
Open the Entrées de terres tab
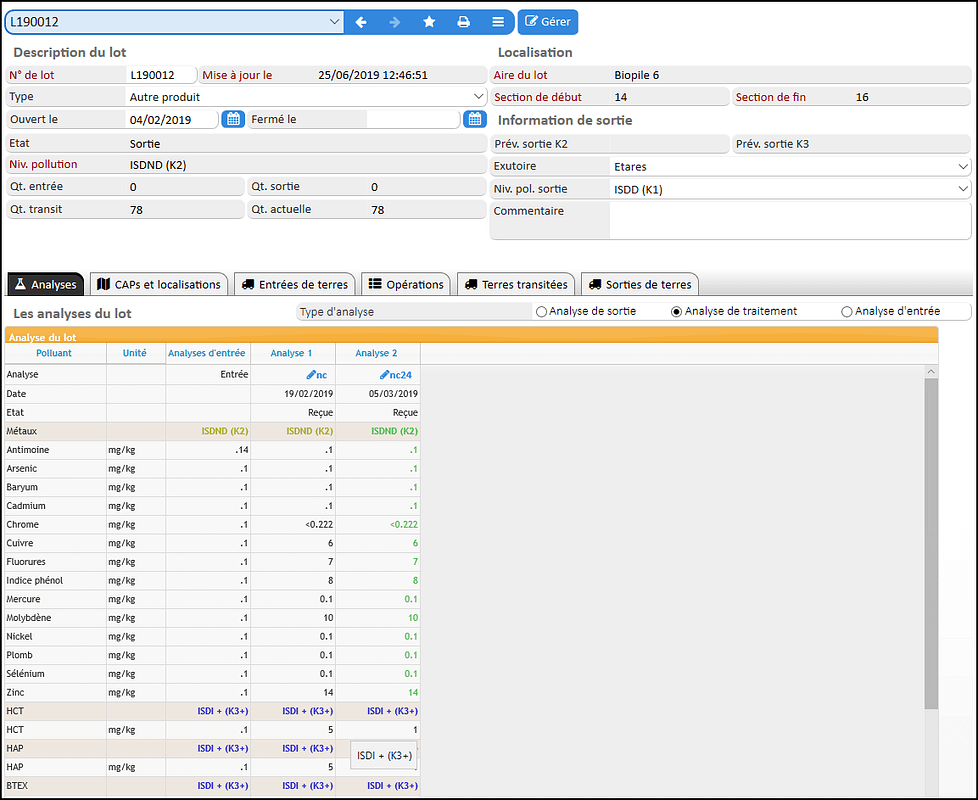click(294, 284)
